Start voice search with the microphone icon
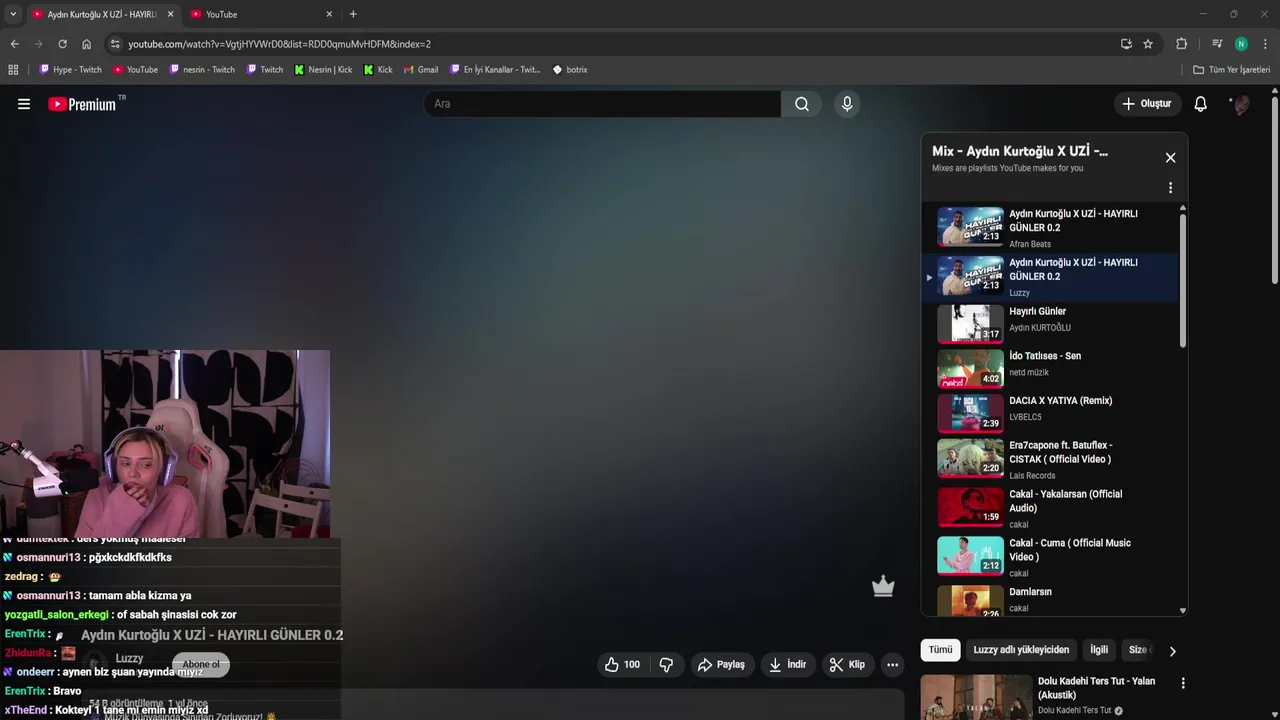 click(x=847, y=104)
